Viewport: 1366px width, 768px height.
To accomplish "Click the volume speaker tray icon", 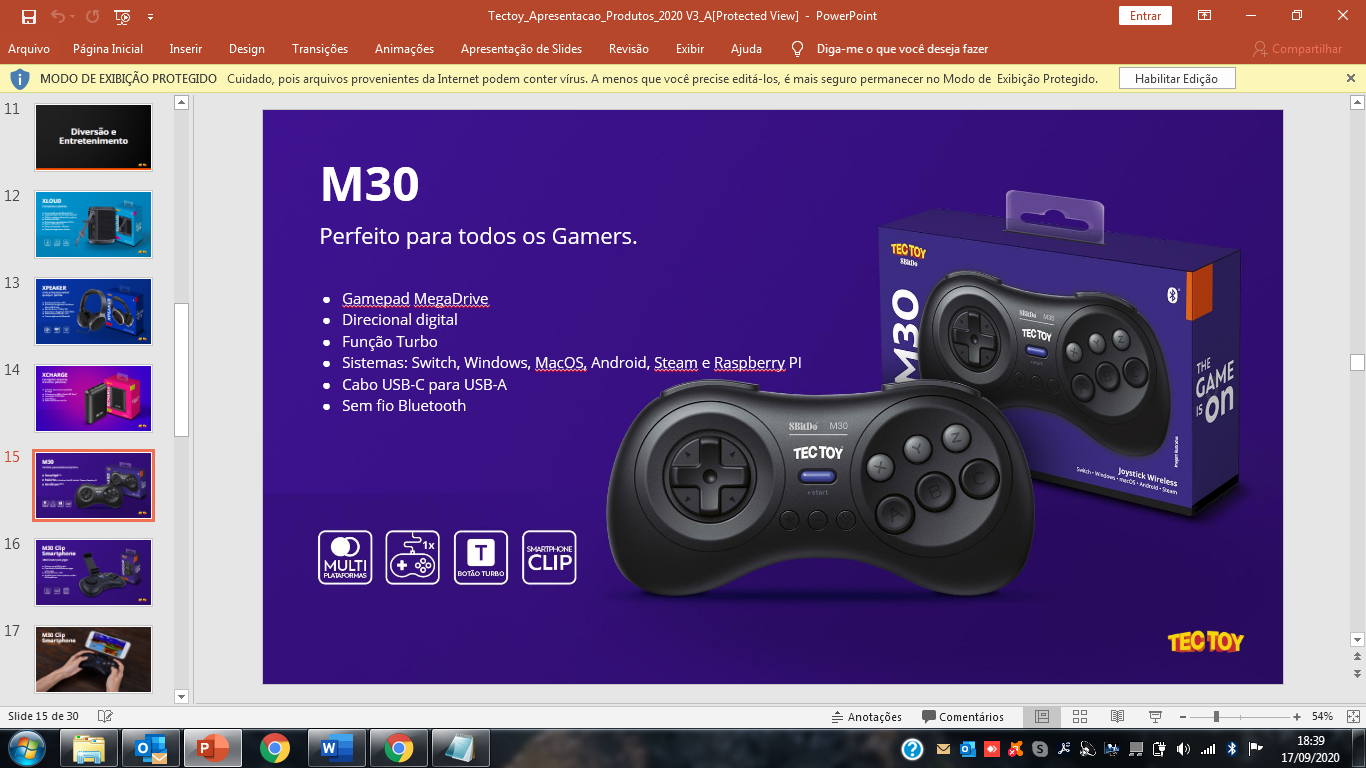I will tap(1184, 748).
